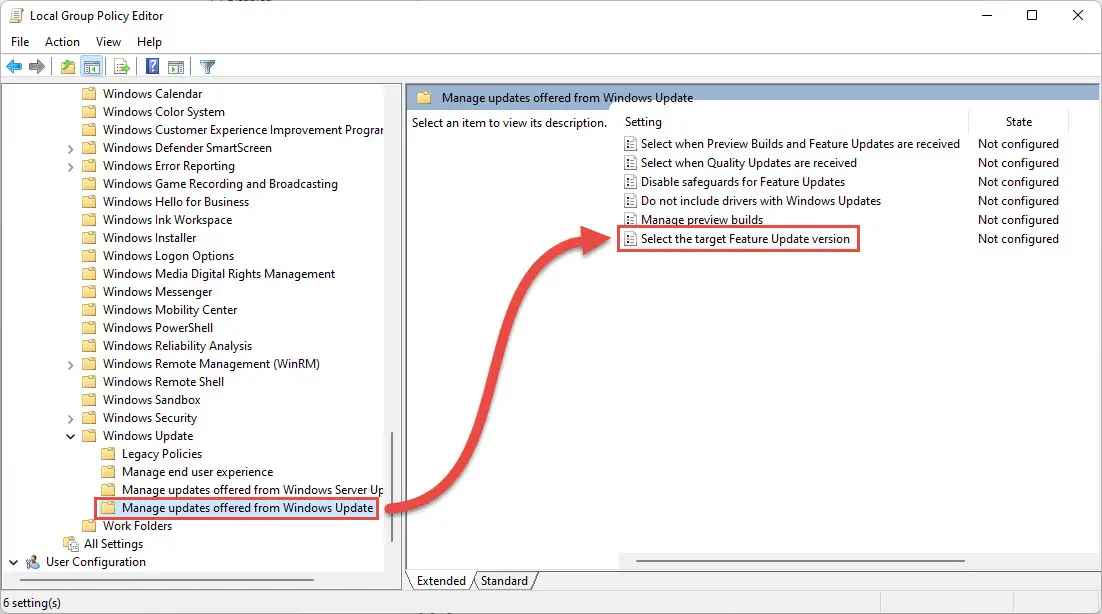
Task: Select Manage updates offered from Windows Update folder
Action: tap(247, 508)
